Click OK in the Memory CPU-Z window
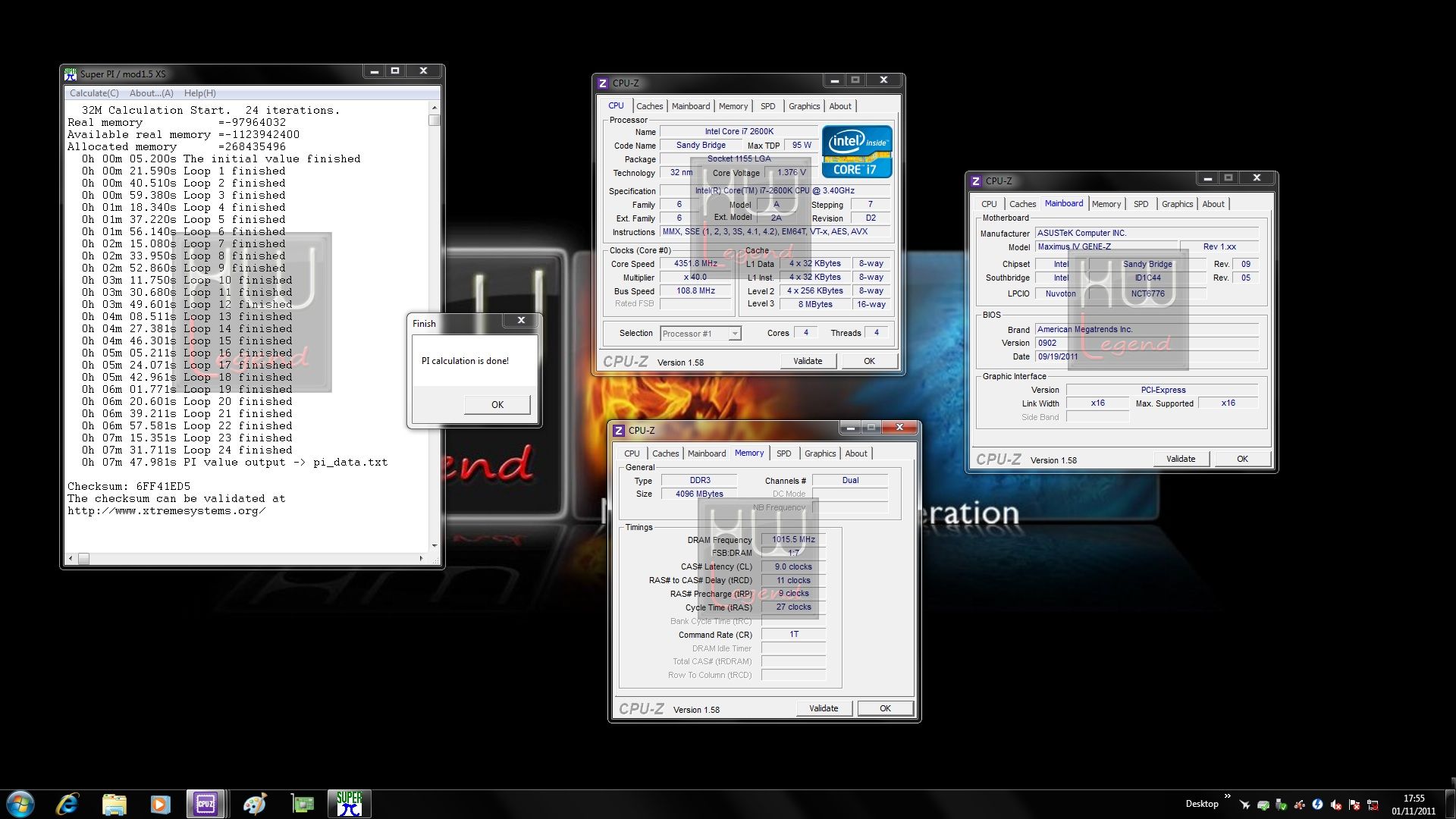 pyautogui.click(x=885, y=708)
